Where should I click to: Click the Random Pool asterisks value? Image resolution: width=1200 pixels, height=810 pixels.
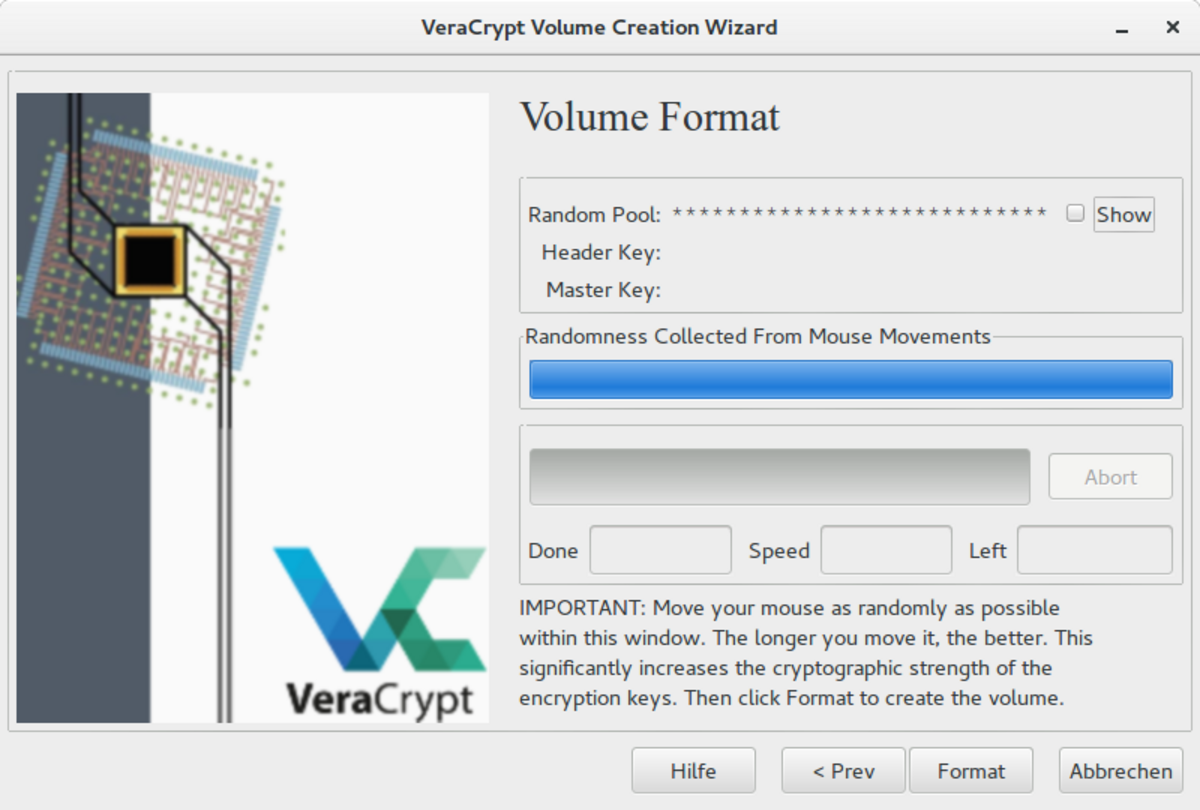tap(859, 214)
